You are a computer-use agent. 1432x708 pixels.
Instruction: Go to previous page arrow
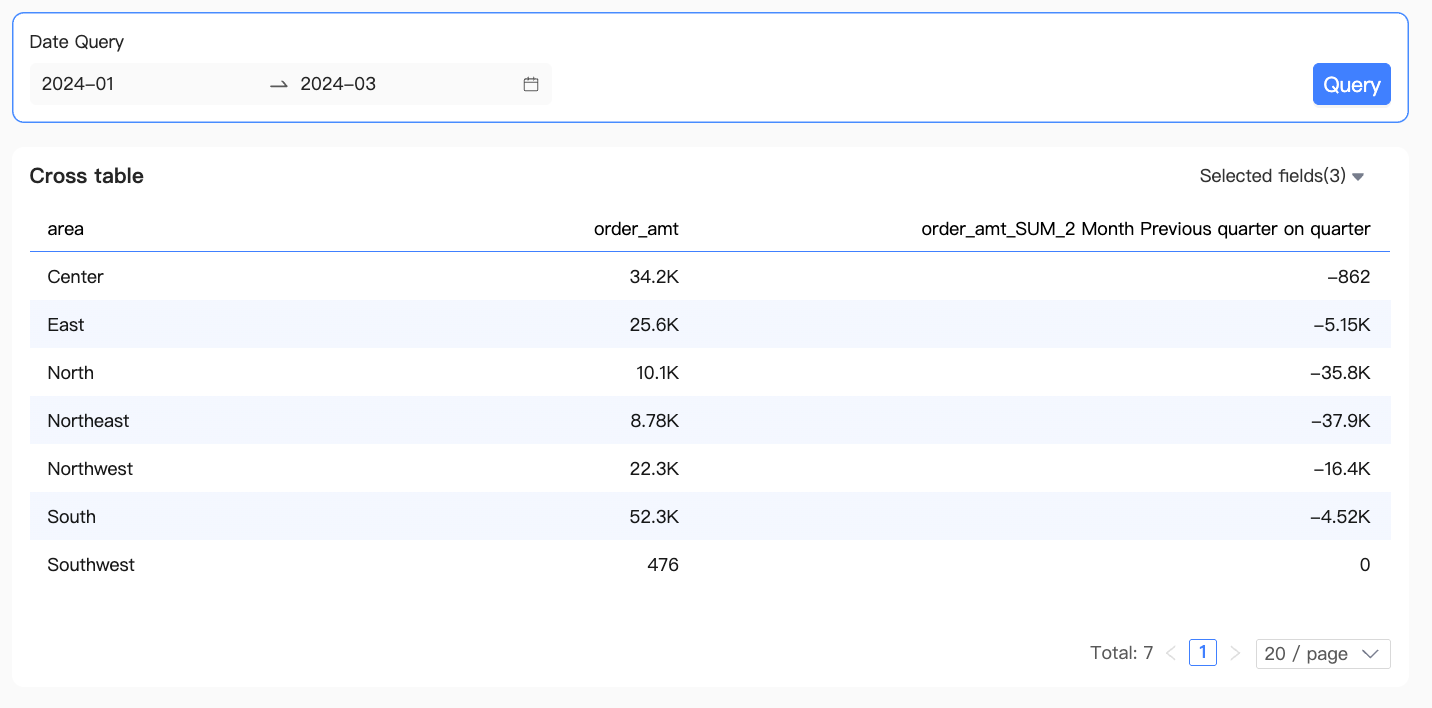1171,654
